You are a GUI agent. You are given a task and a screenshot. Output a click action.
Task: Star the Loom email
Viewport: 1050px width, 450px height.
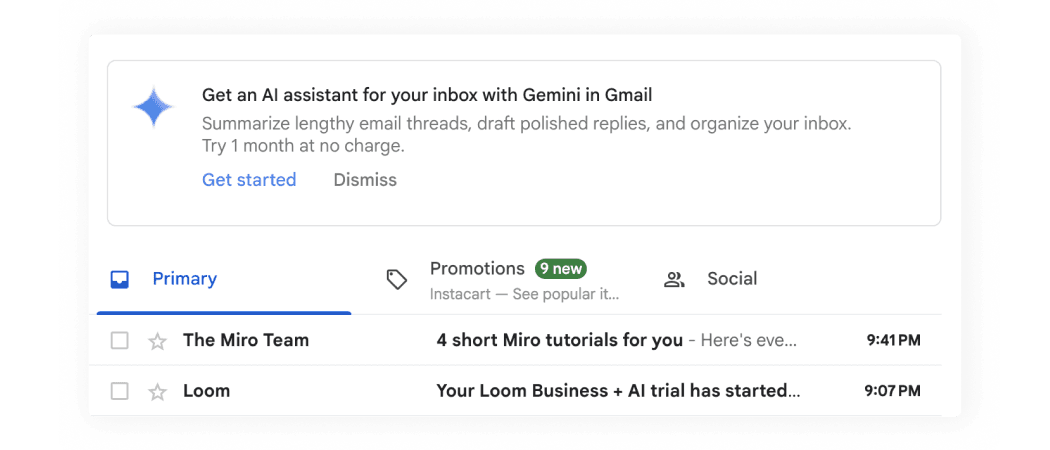point(157,392)
